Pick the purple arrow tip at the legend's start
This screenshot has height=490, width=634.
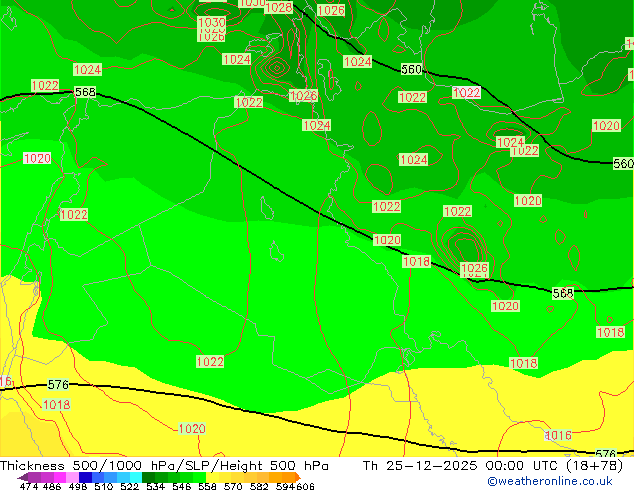(x=22, y=477)
